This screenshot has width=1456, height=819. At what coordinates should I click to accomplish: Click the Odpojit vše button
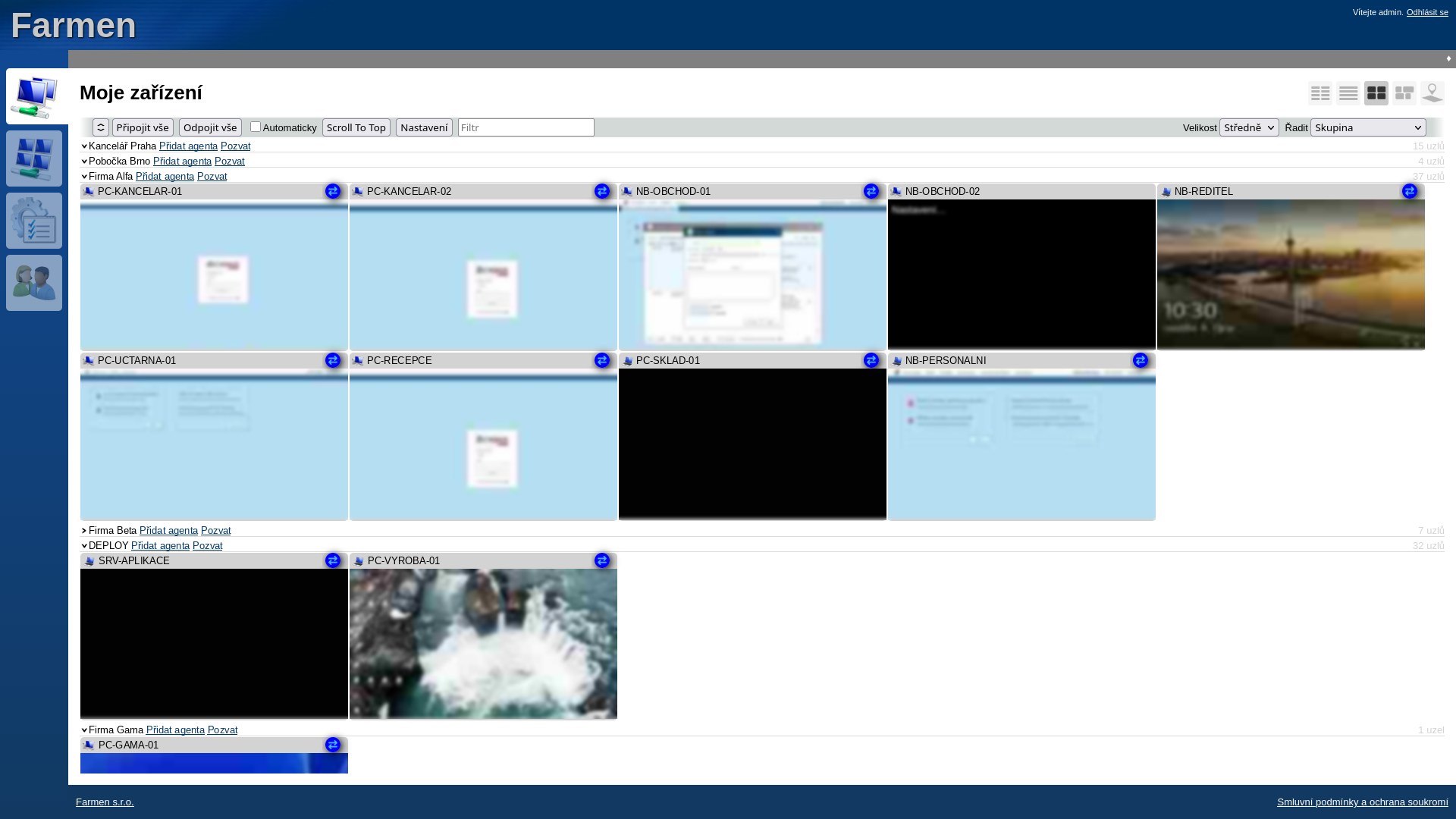pos(210,127)
